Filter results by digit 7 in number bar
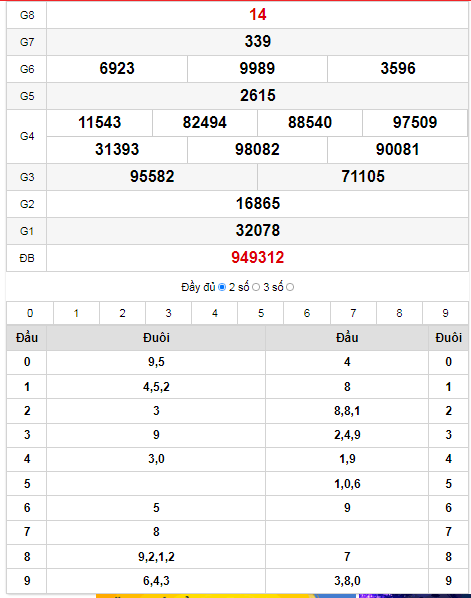 click(353, 313)
